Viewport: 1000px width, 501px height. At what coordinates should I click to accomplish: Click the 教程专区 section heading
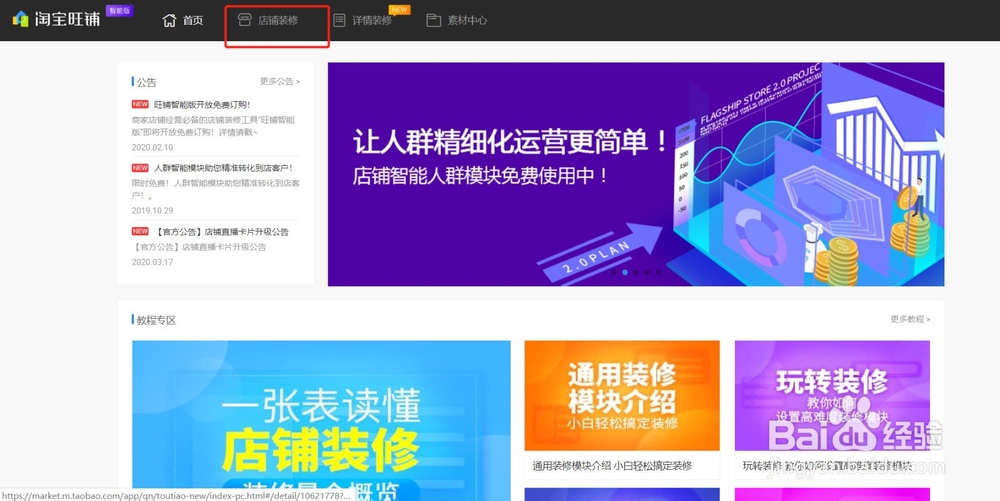click(x=156, y=320)
